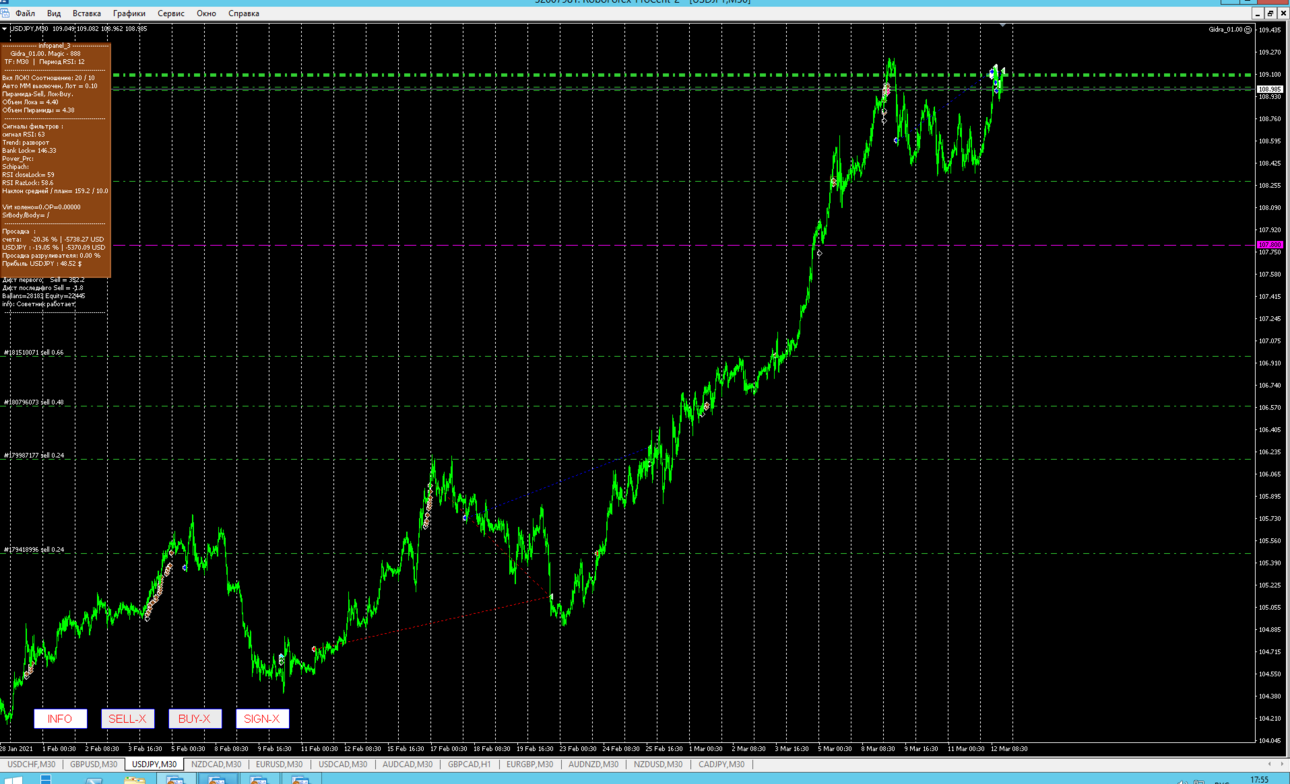The height and width of the screenshot is (784, 1290).
Task: Switch to the EURUSD,M30 chart tab
Action: pyautogui.click(x=279, y=765)
